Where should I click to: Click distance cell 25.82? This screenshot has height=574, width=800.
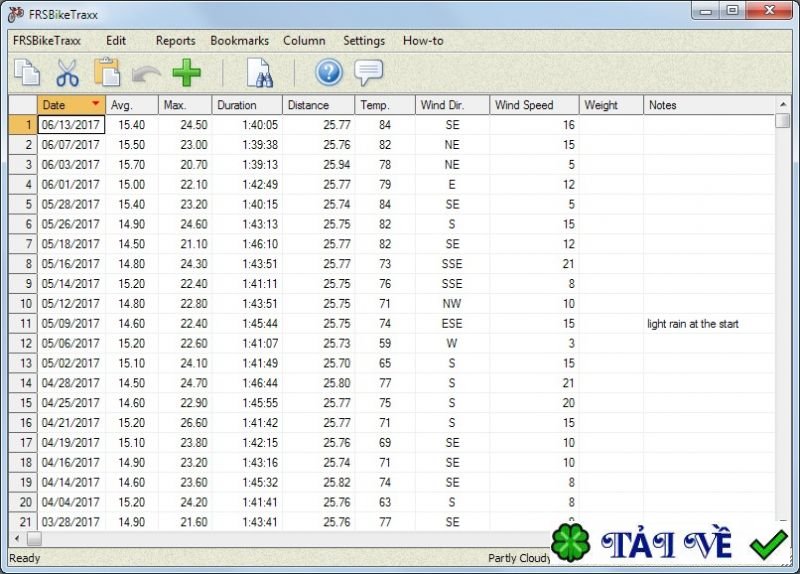318,482
